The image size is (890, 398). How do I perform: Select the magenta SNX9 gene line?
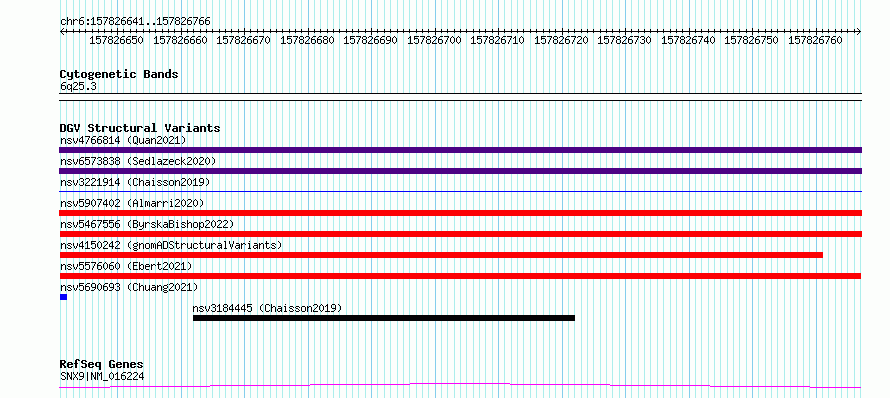coord(460,386)
